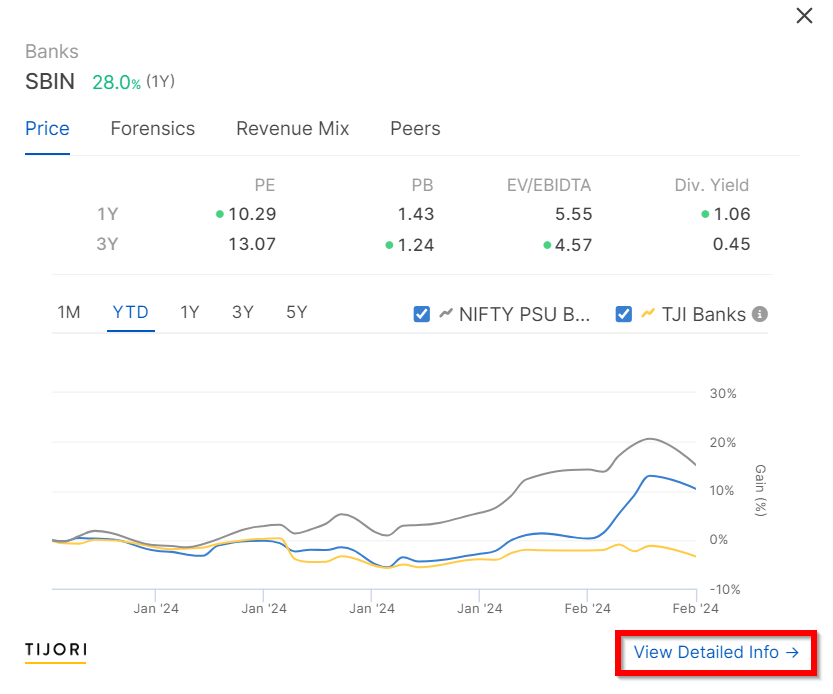Click the 3Y PB value 1.24
This screenshot has width=833, height=694.
click(415, 245)
